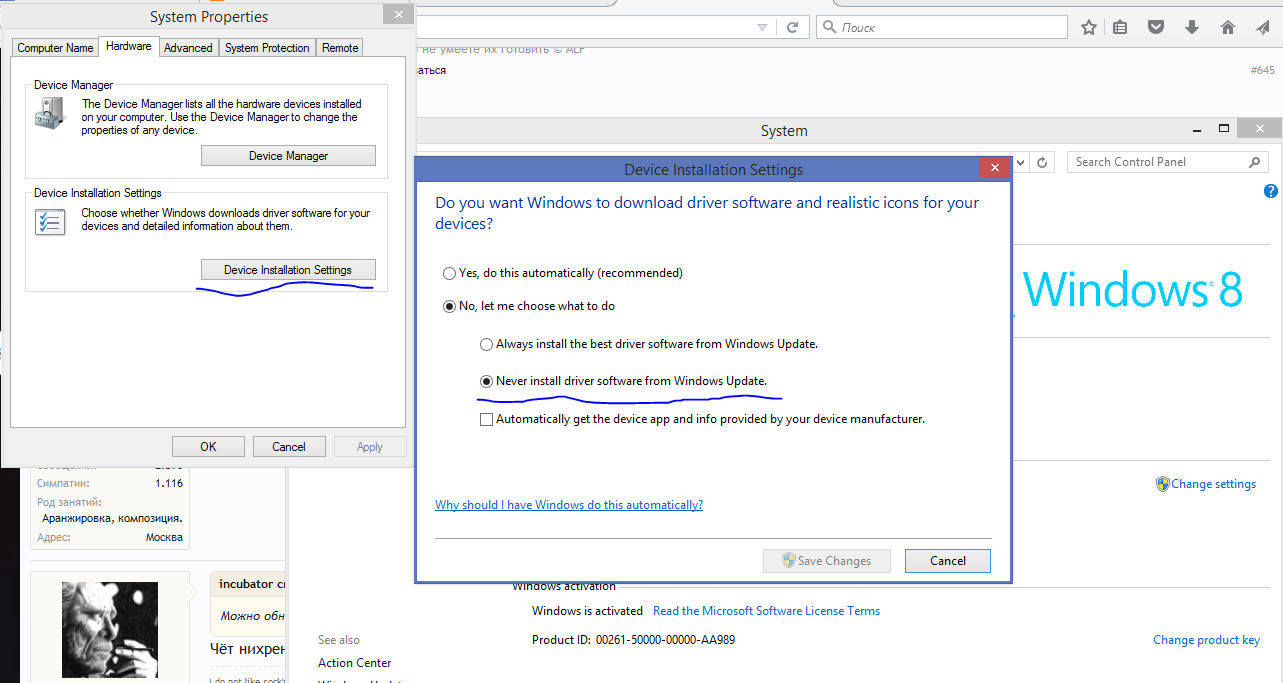Open the browser address bar dropdown arrow
This screenshot has width=1283, height=683.
coord(762,28)
